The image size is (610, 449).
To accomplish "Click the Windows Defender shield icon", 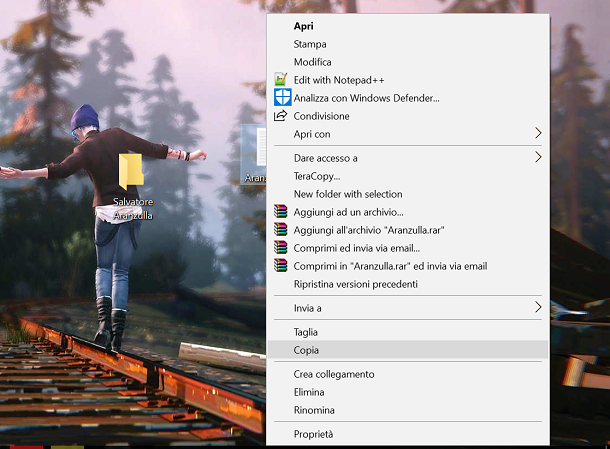I will [x=282, y=97].
